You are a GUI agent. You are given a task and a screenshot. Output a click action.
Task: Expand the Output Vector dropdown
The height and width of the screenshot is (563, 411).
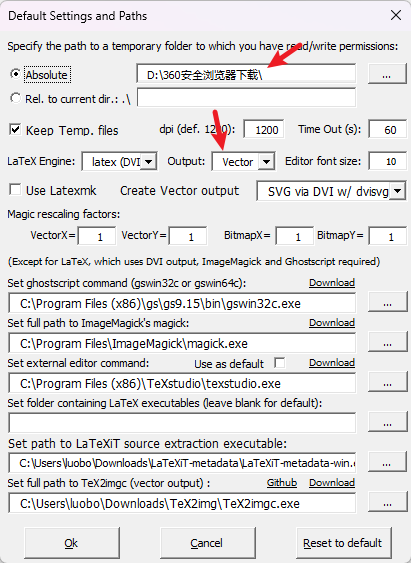click(266, 162)
